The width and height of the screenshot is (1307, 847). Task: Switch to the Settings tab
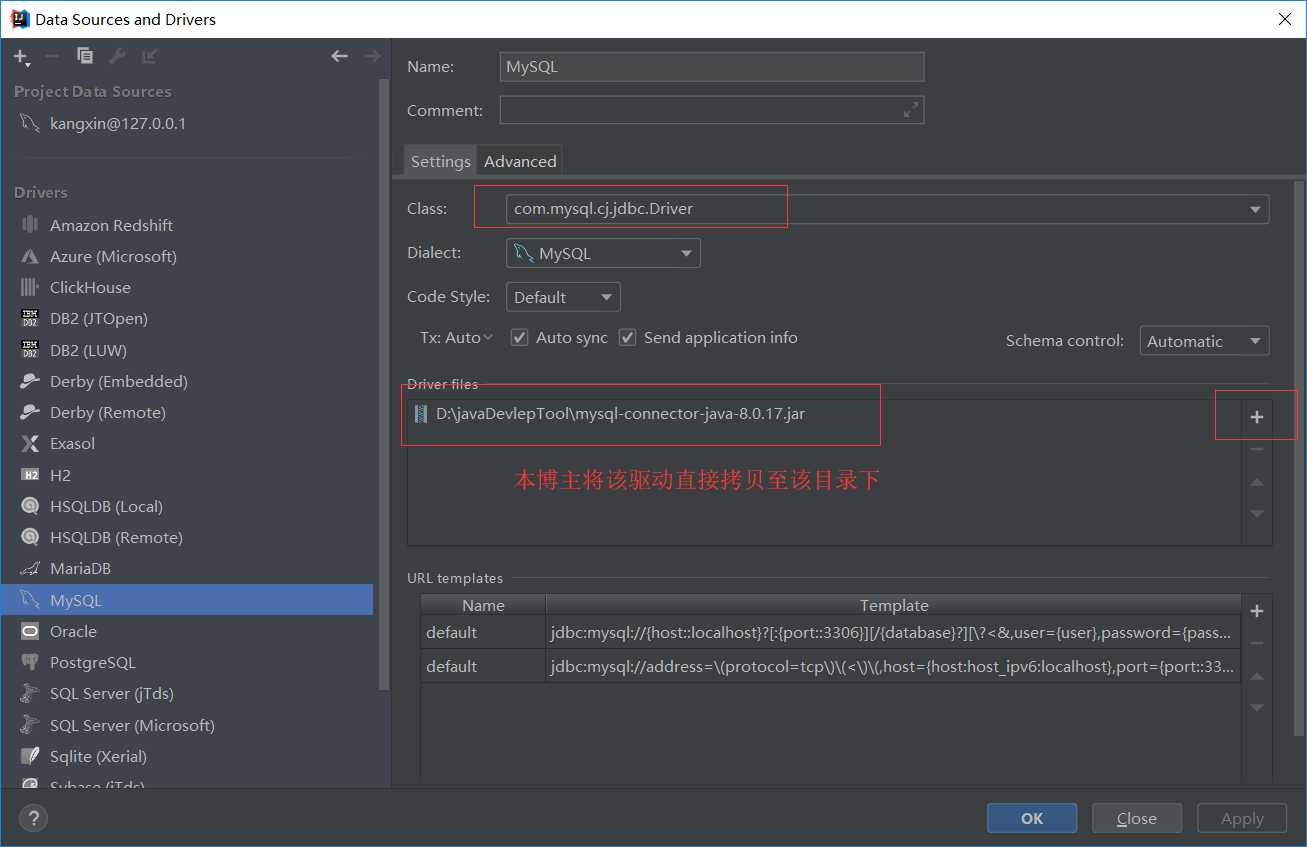[x=440, y=161]
